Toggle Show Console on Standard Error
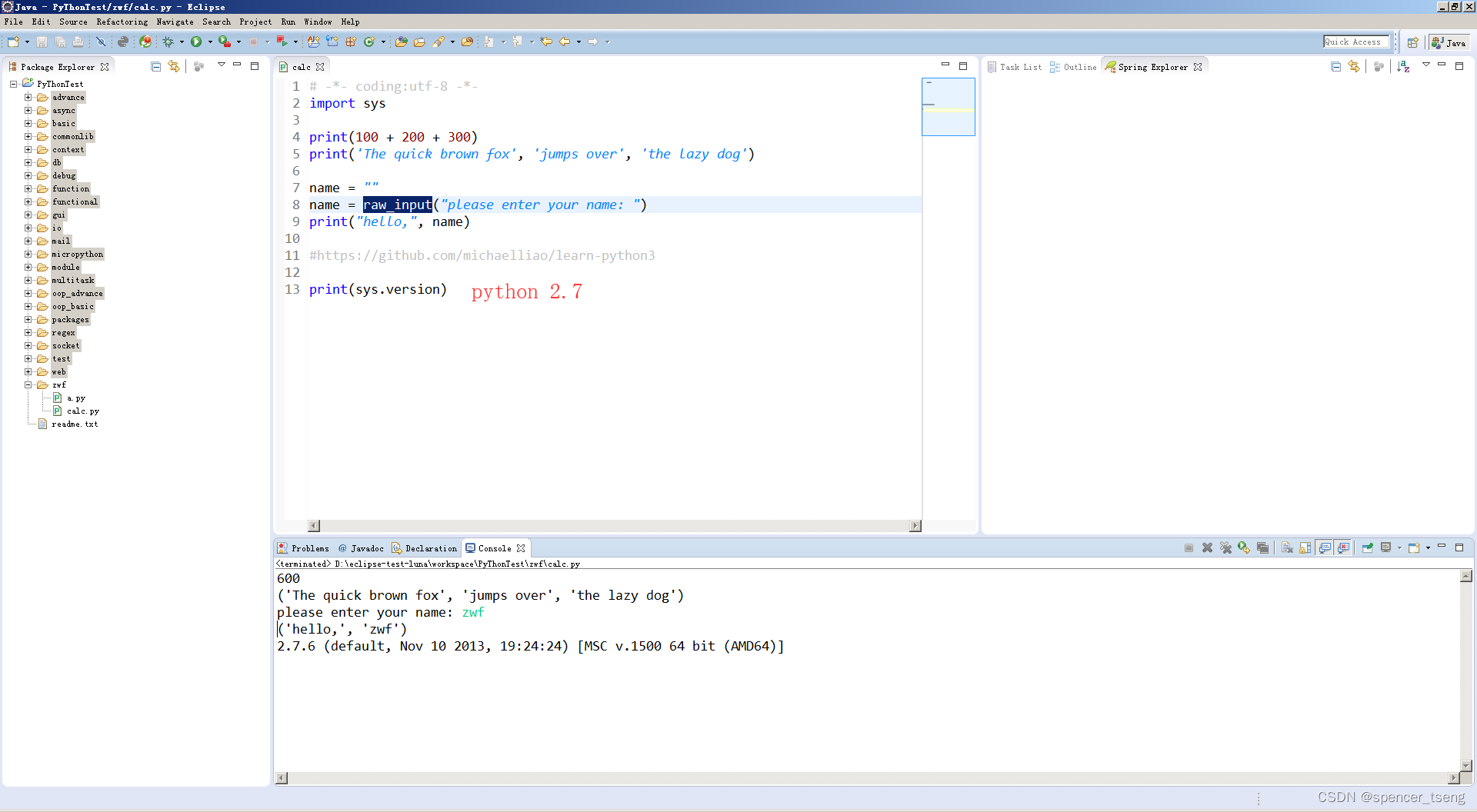Screen dimensions: 1477x812 click(1343, 547)
